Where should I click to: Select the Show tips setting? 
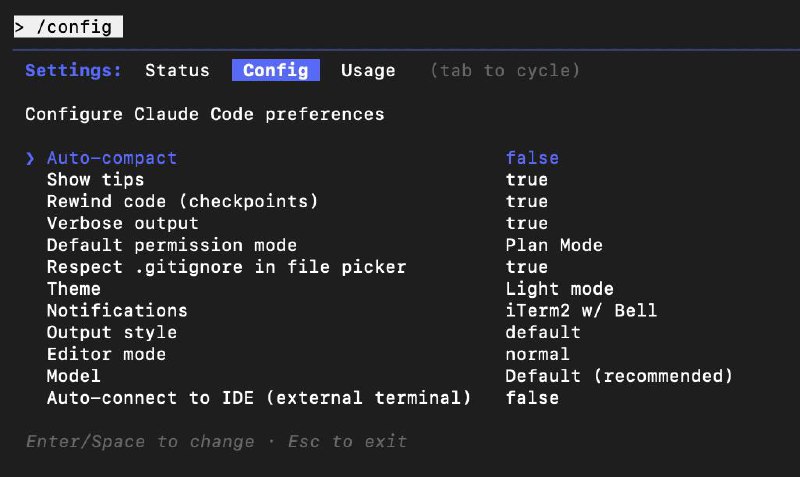pyautogui.click(x=95, y=180)
